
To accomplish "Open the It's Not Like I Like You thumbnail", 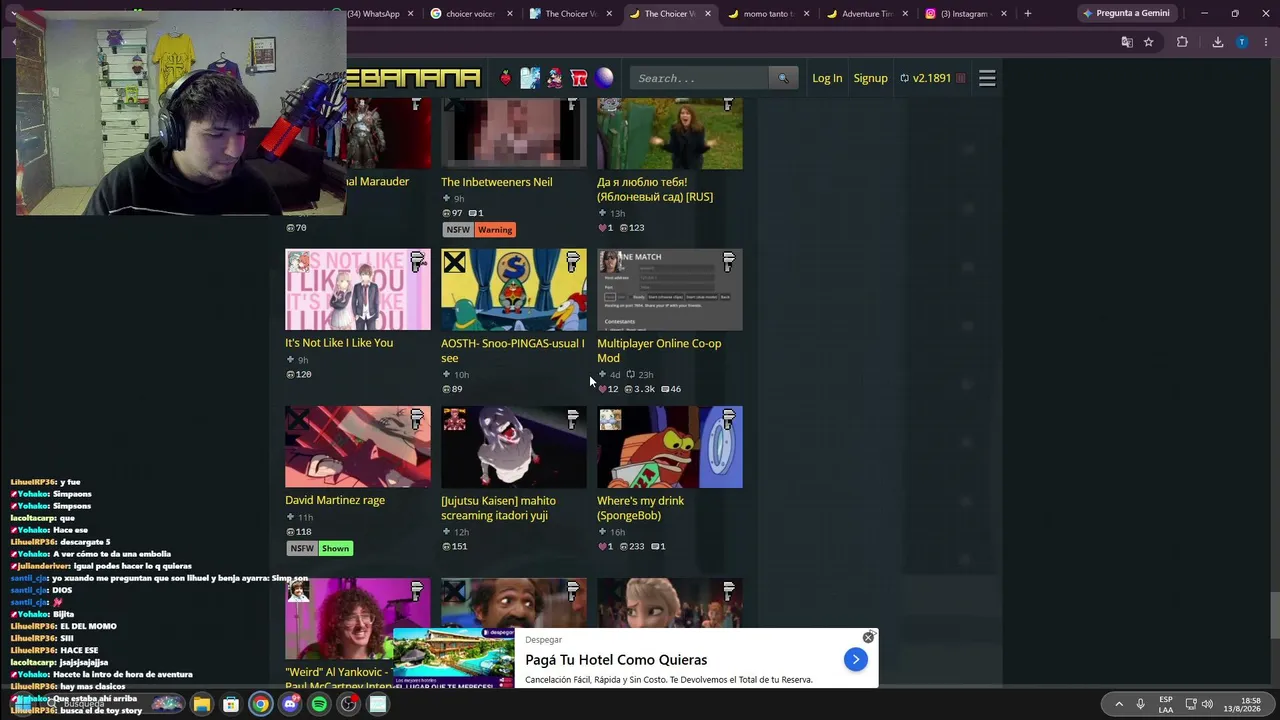I will (x=358, y=290).
